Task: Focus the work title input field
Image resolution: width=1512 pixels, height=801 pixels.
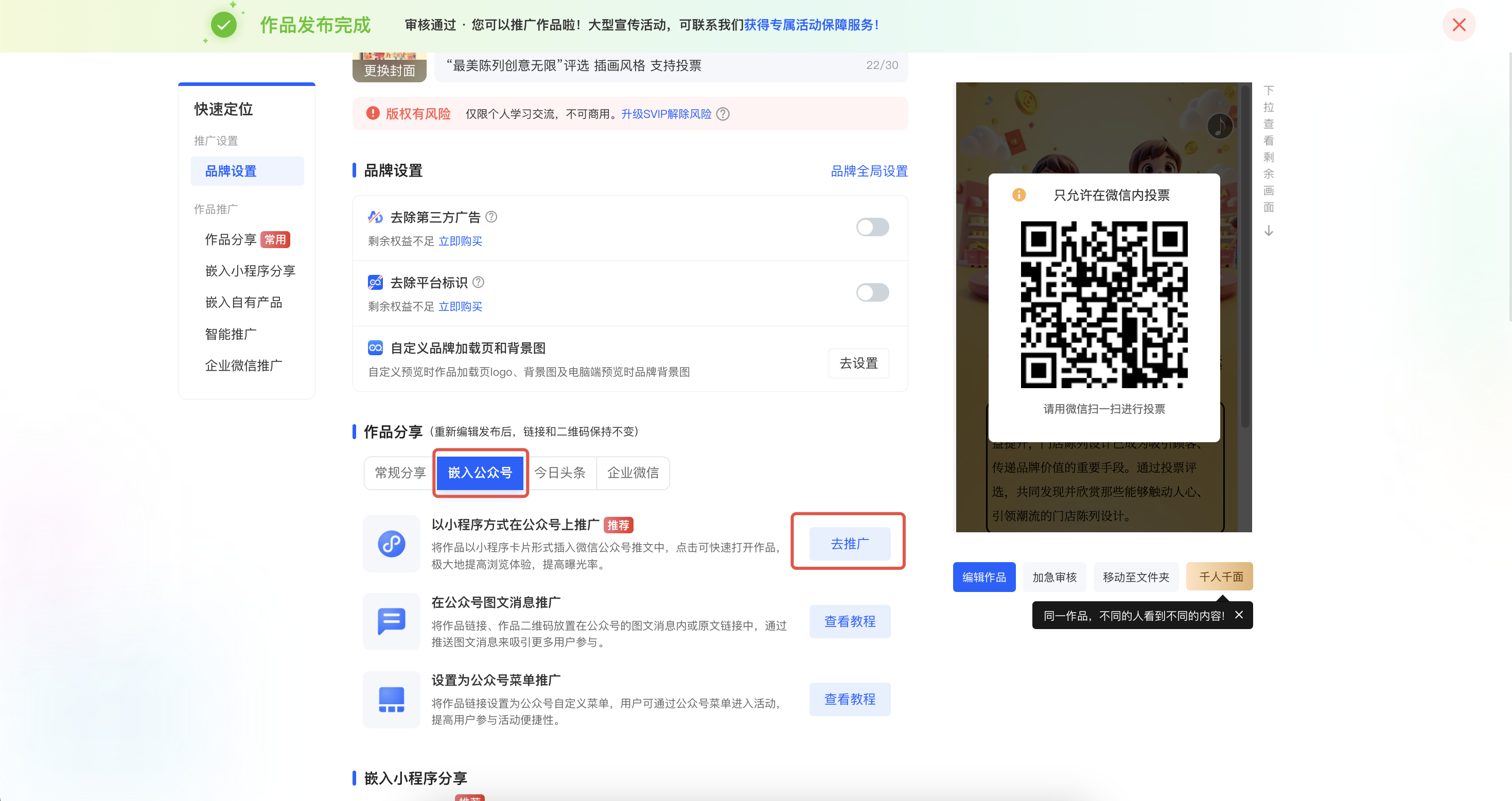Action: (x=671, y=65)
